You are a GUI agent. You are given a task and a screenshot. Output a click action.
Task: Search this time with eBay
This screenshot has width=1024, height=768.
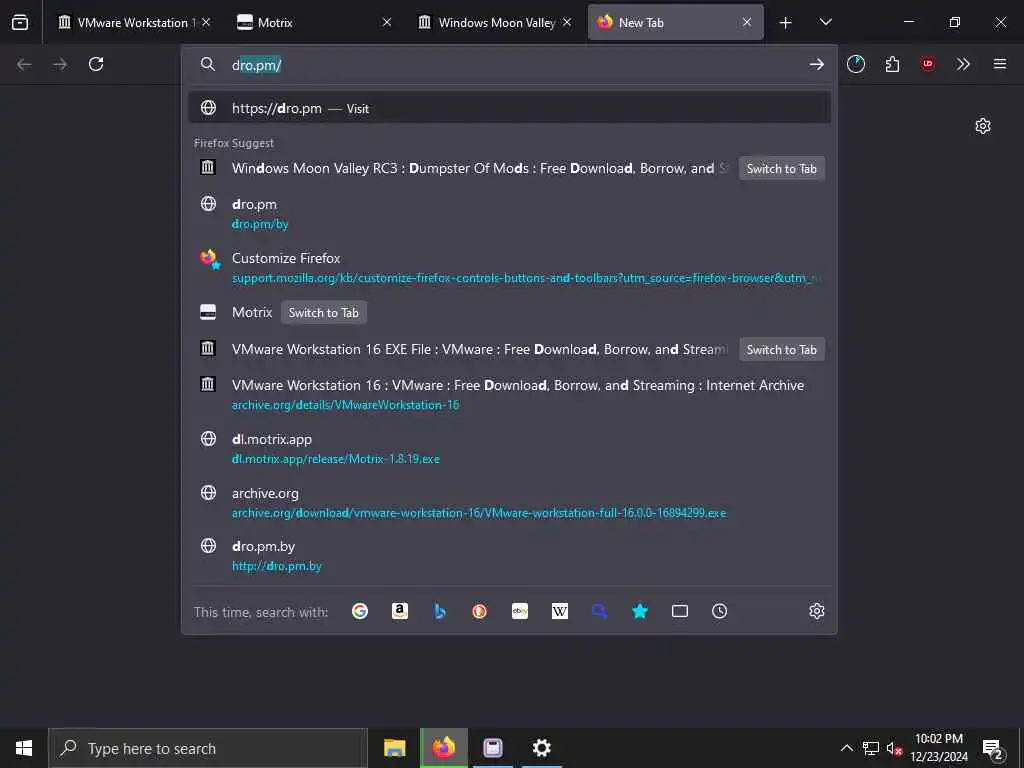point(520,611)
